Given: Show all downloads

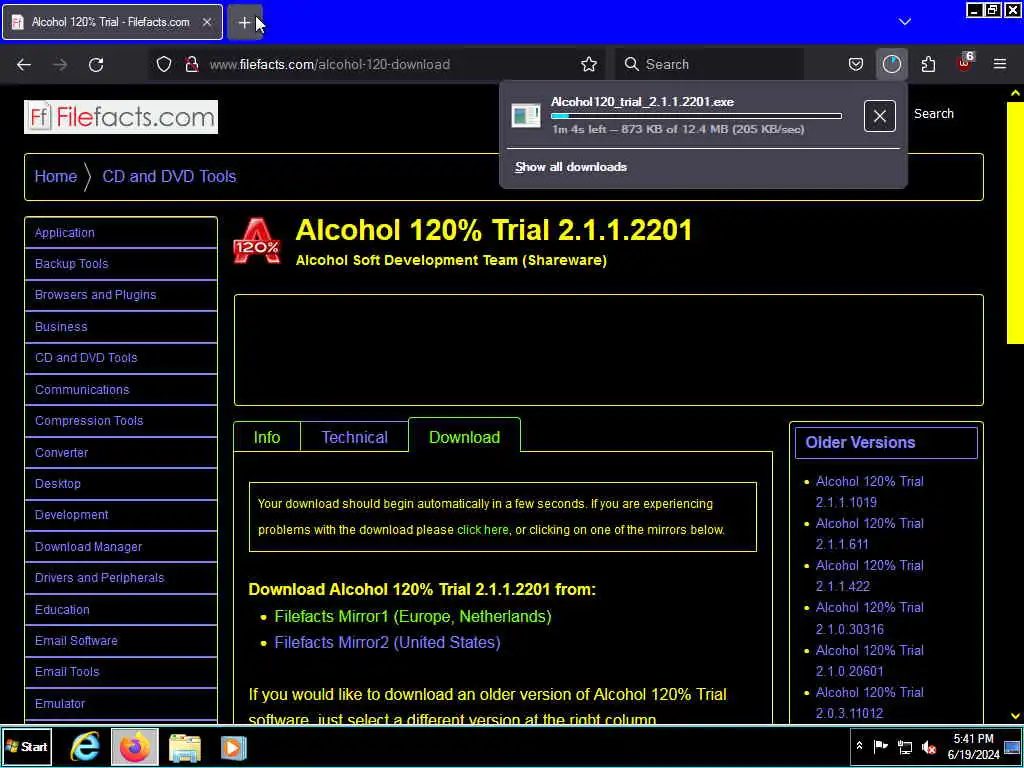Looking at the screenshot, I should (570, 167).
